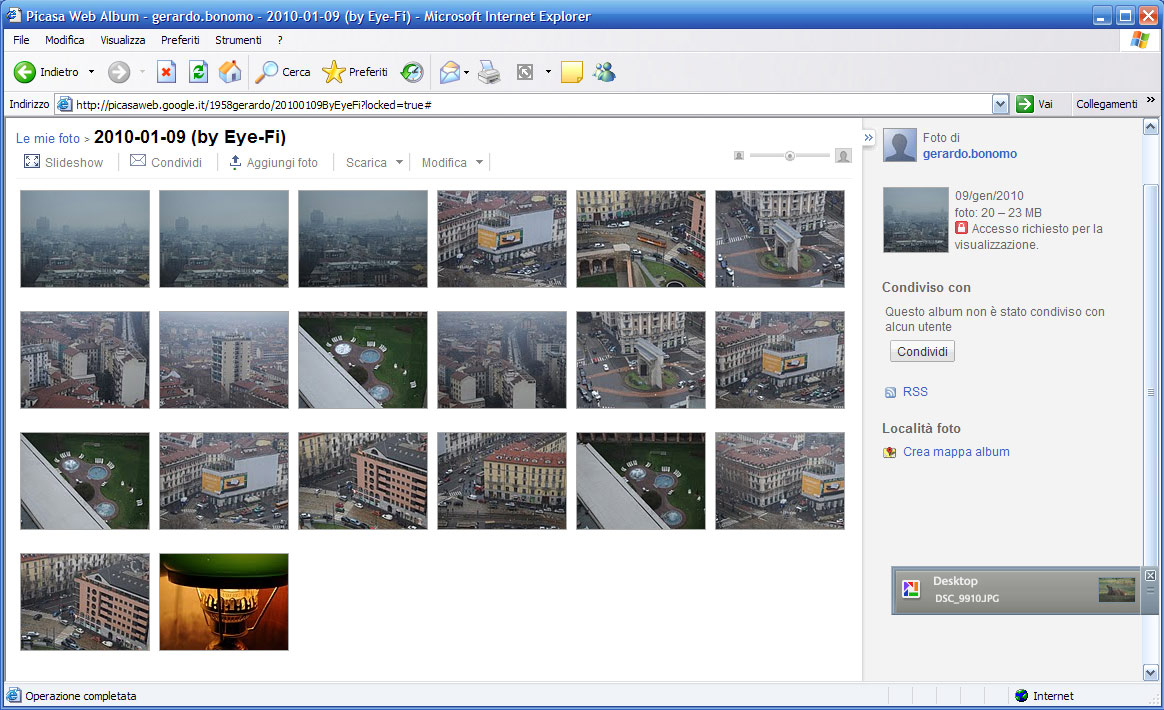Click the Stop loading red X icon
This screenshot has width=1164, height=710.
(167, 72)
